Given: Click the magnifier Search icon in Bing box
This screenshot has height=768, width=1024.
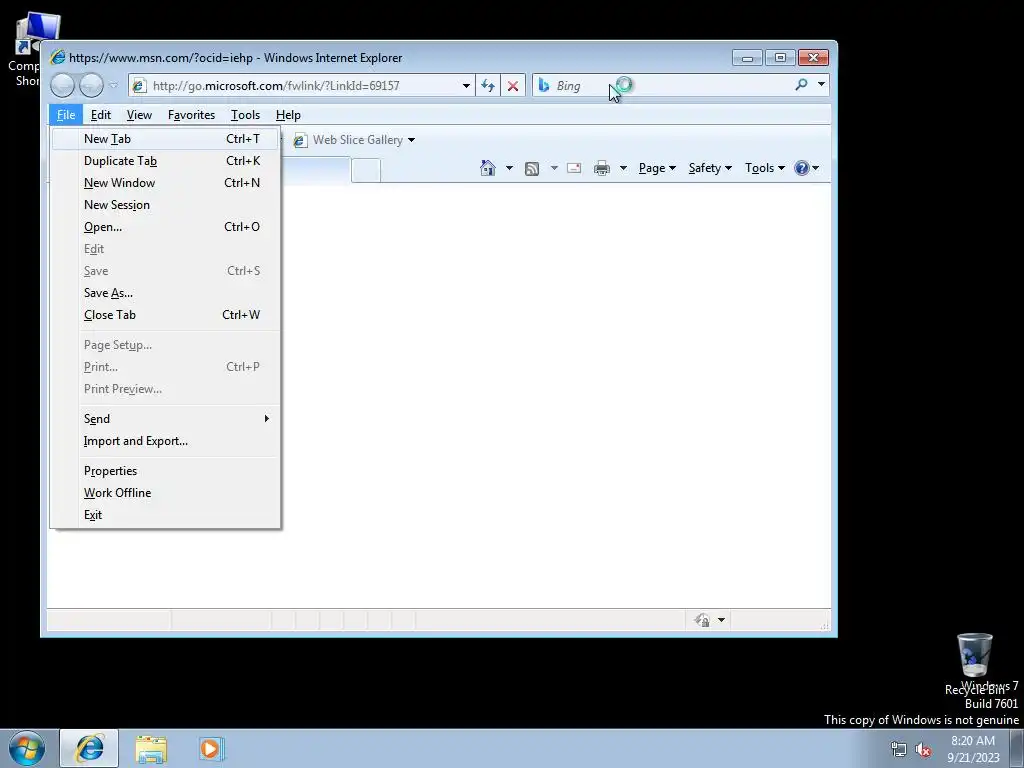Looking at the screenshot, I should [x=801, y=84].
